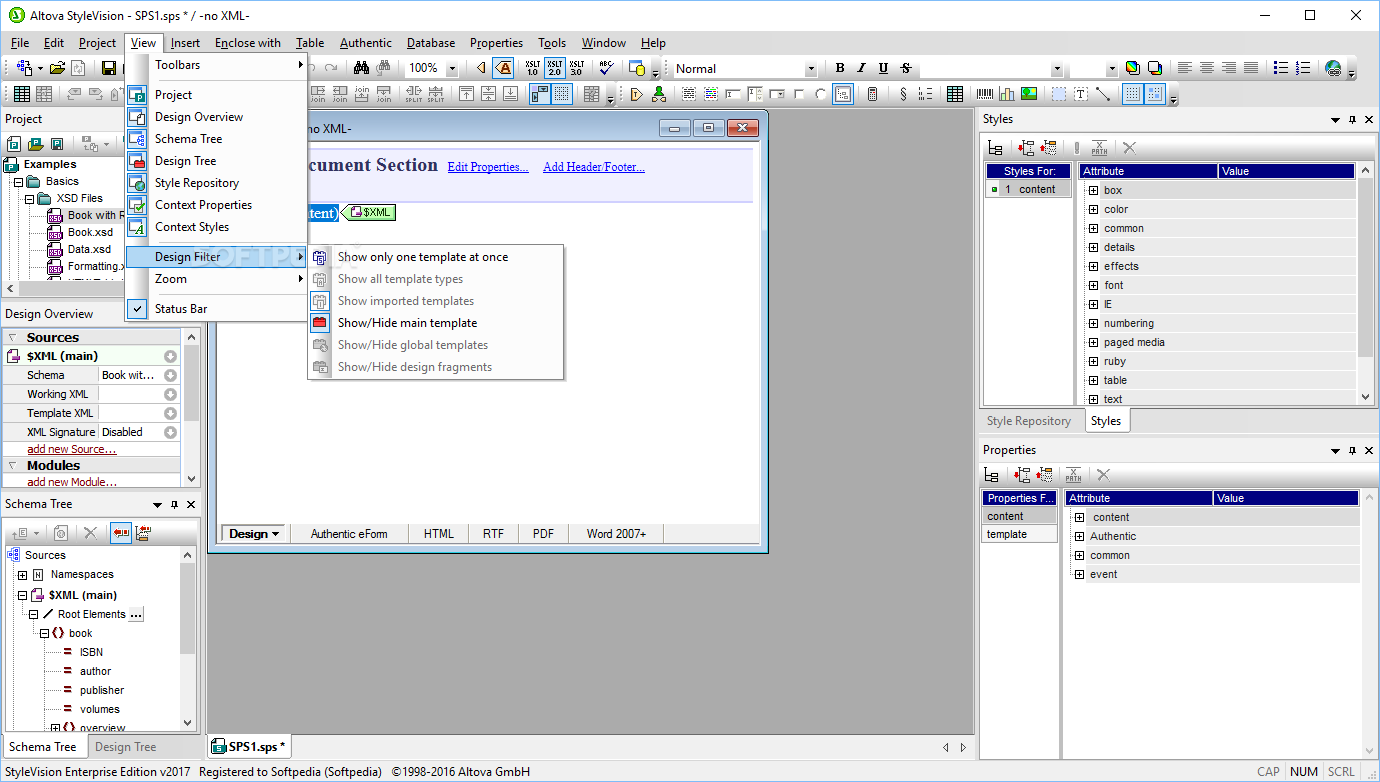Open the Zoom submenu in View menu

(x=215, y=279)
